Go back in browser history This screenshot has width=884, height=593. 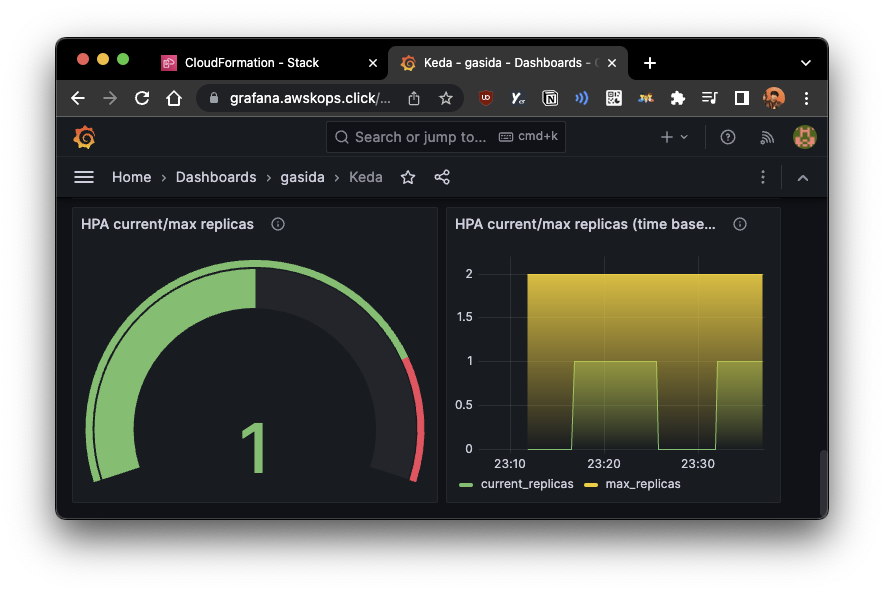pos(78,99)
